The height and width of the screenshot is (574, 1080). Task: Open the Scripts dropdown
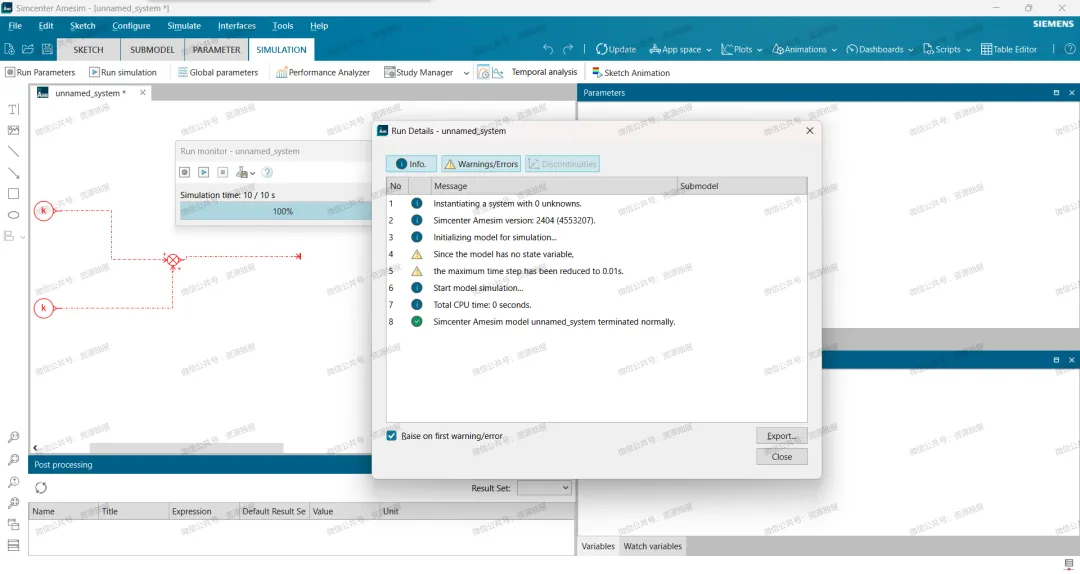click(x=947, y=50)
